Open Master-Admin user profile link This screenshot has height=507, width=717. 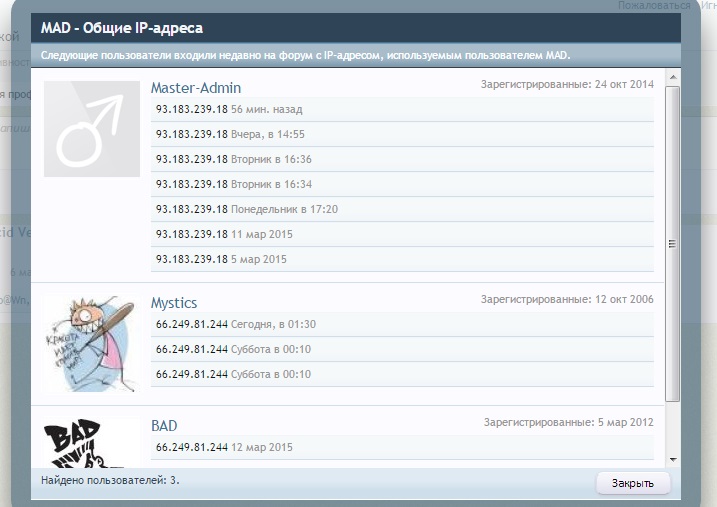[x=196, y=88]
